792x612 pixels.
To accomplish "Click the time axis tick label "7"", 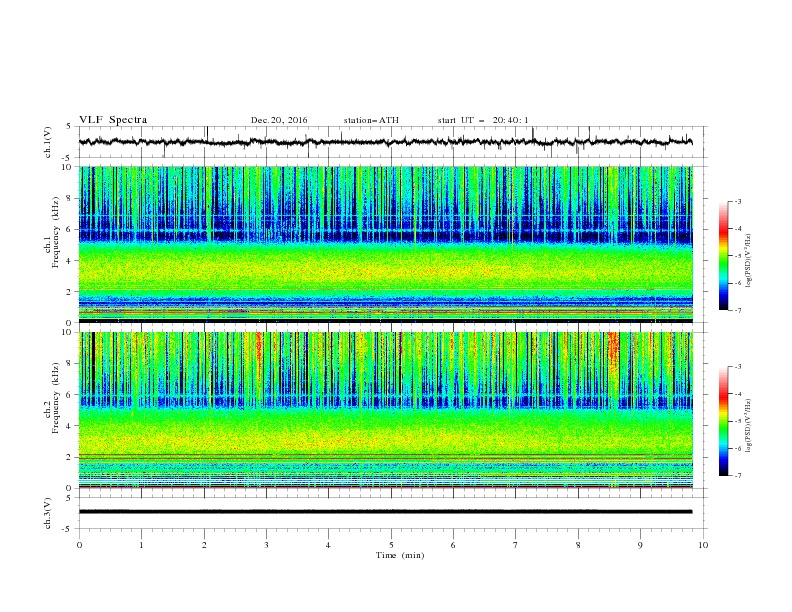I will point(516,545).
